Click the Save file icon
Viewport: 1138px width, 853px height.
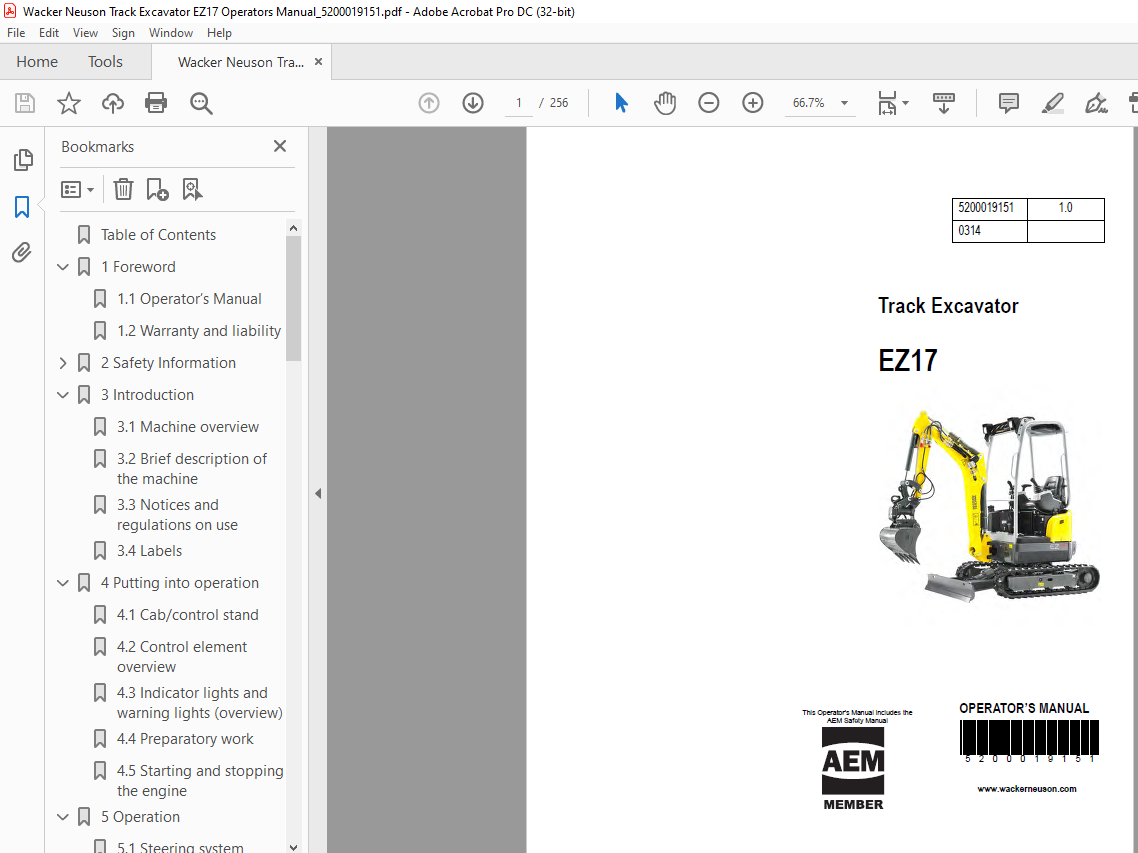25,103
